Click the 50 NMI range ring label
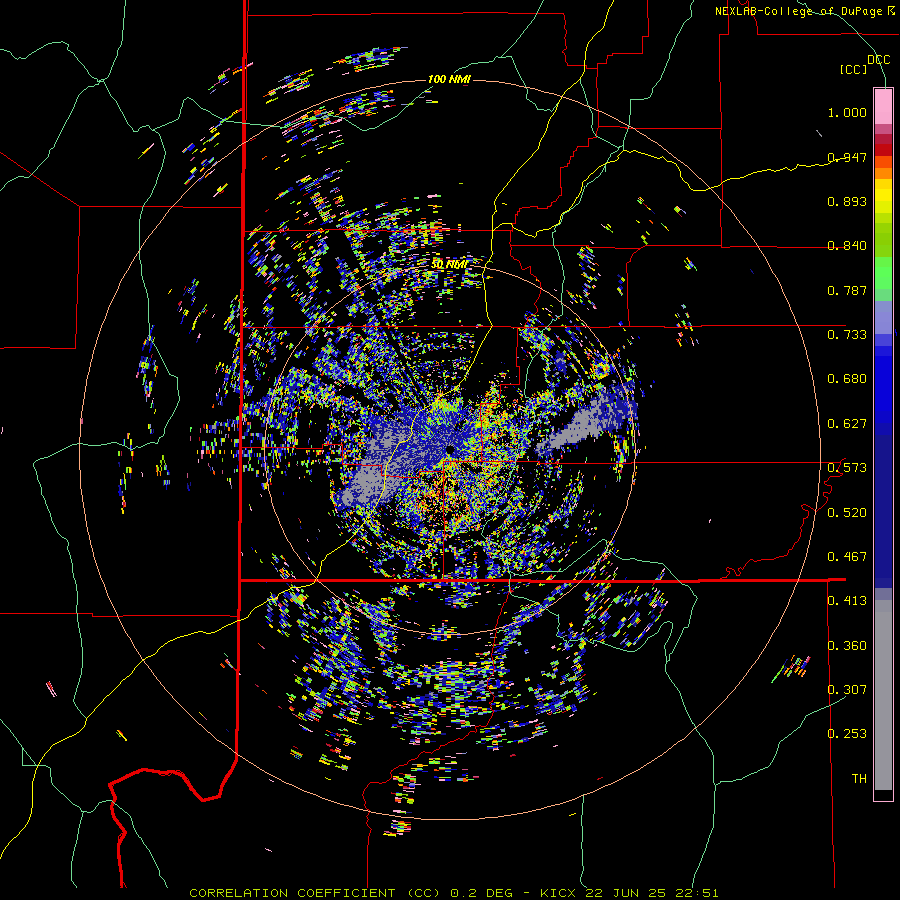This screenshot has width=900, height=900. pyautogui.click(x=449, y=265)
